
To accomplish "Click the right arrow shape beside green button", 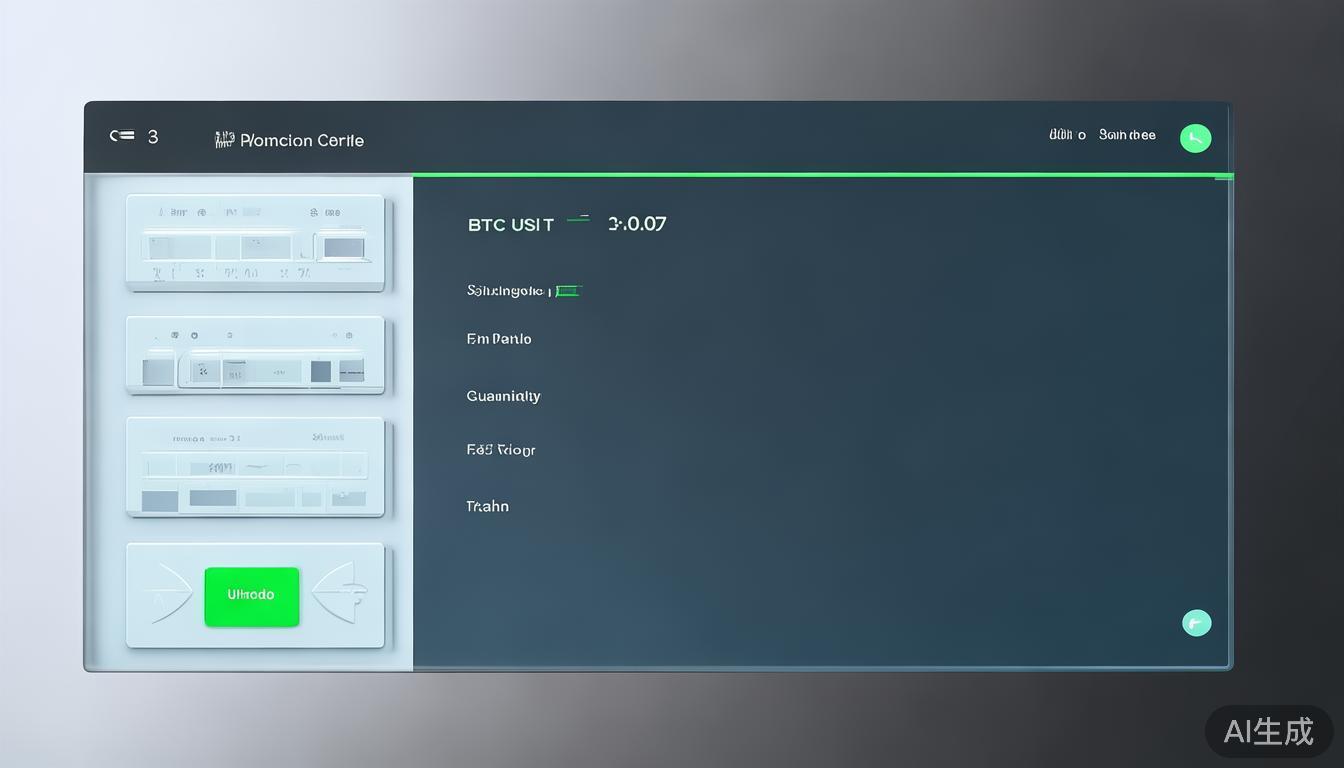I will point(338,593).
